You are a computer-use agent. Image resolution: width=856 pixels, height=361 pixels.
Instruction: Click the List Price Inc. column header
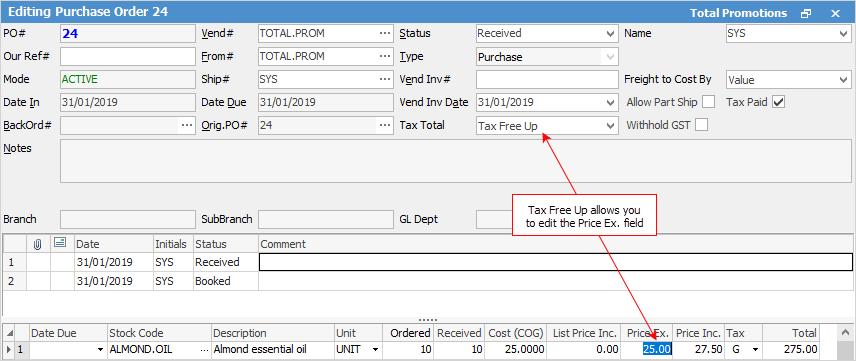tap(584, 333)
